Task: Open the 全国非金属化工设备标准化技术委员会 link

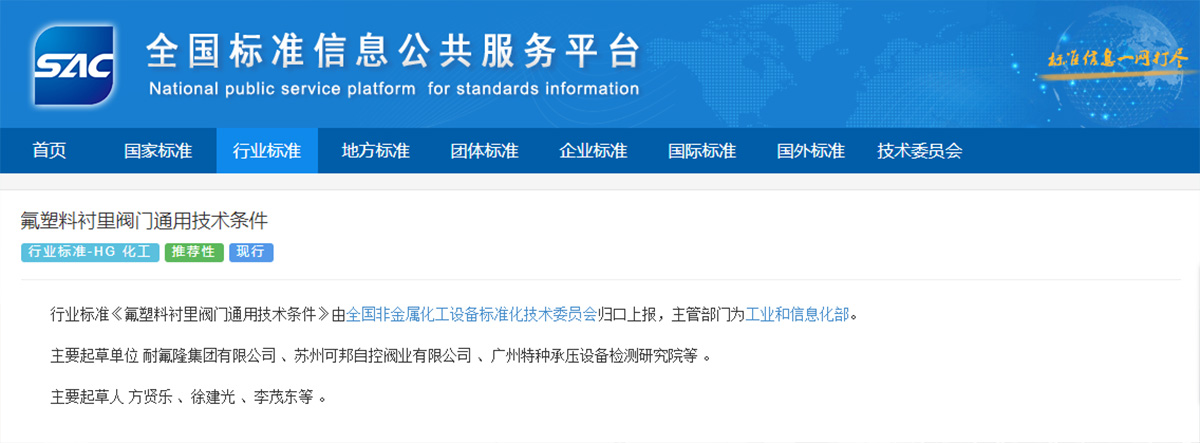Action: click(472, 314)
